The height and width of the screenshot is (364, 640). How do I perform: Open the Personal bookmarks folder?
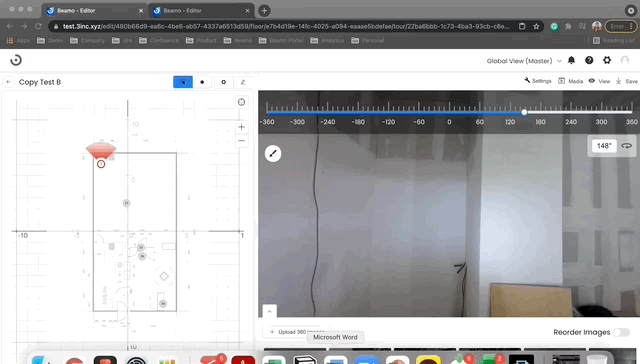[x=368, y=40]
